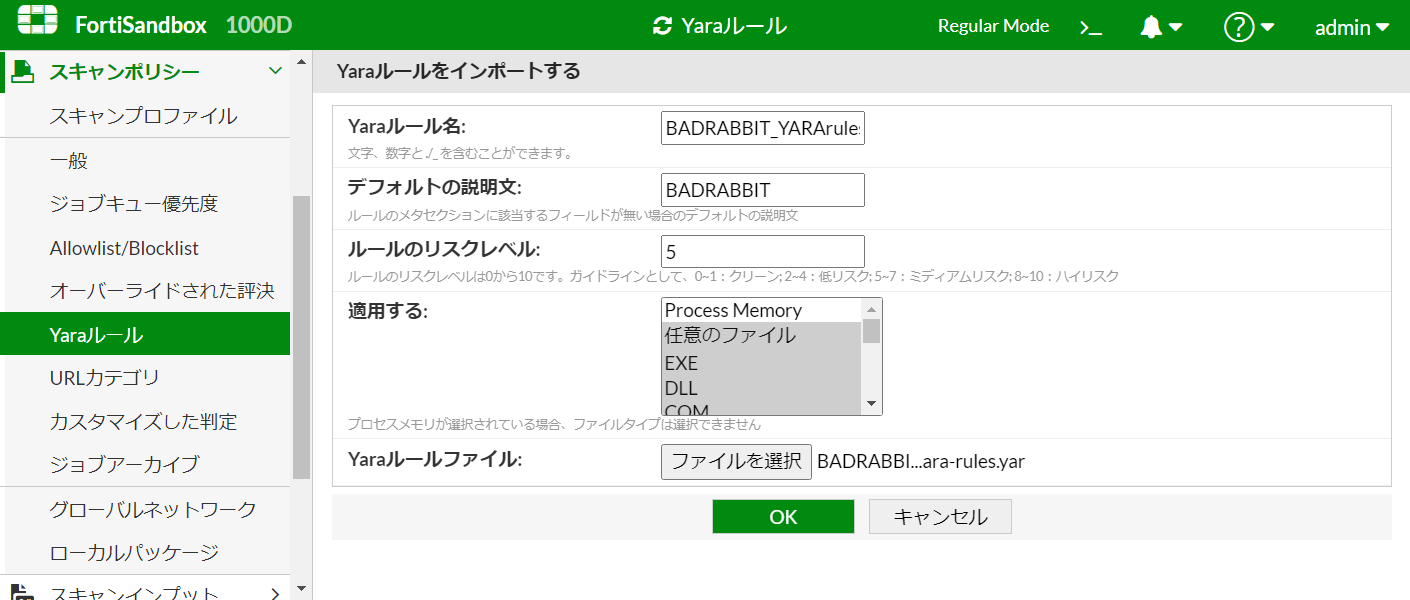Collapse the スキャンポリシー menu chevron
This screenshot has height=600, width=1410.
point(275,71)
